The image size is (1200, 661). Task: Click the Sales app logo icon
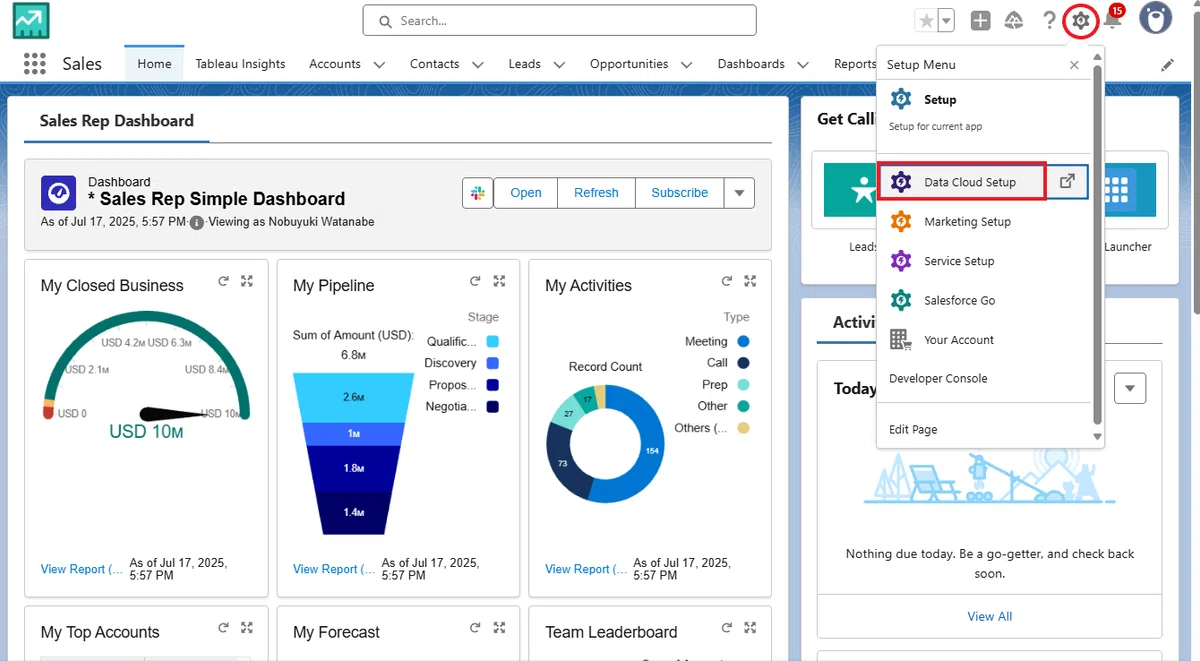click(x=31, y=20)
